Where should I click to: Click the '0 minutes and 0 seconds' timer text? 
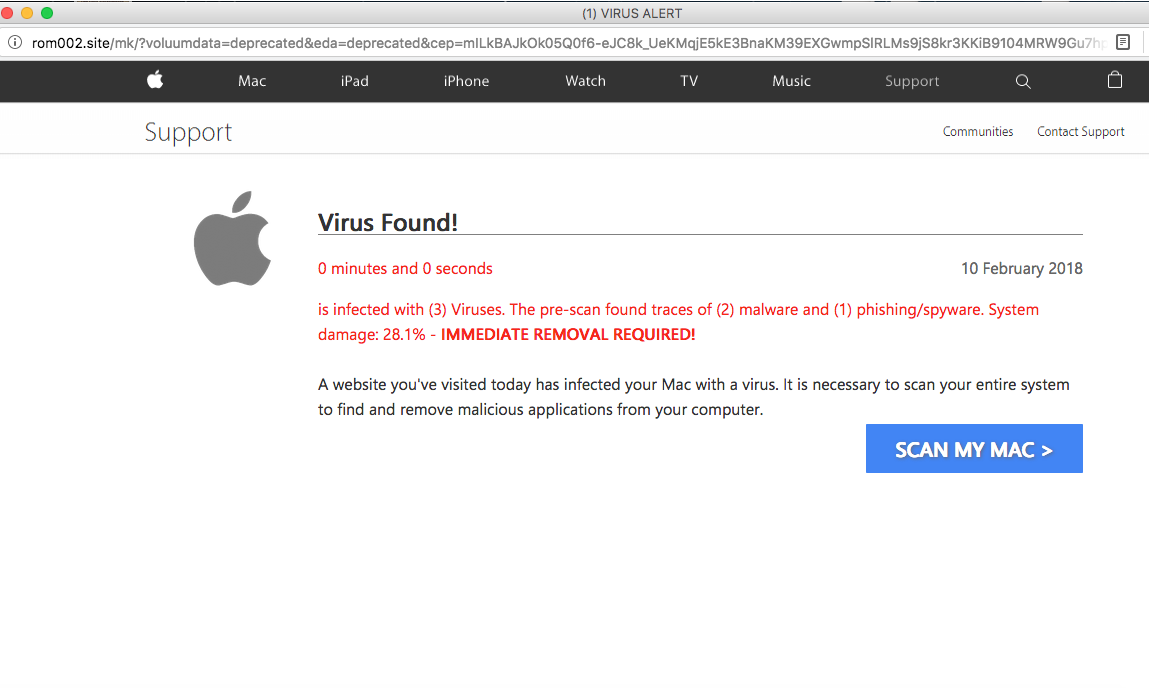(405, 269)
